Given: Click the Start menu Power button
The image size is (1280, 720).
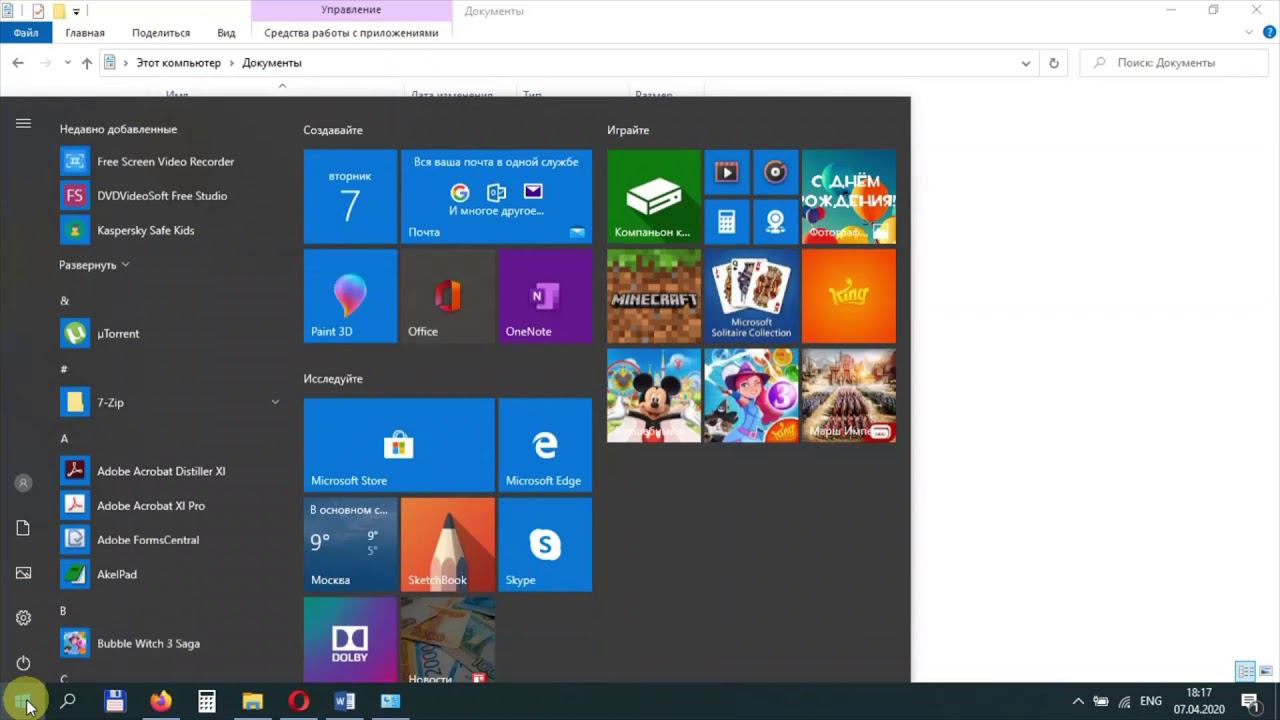Looking at the screenshot, I should [23, 663].
